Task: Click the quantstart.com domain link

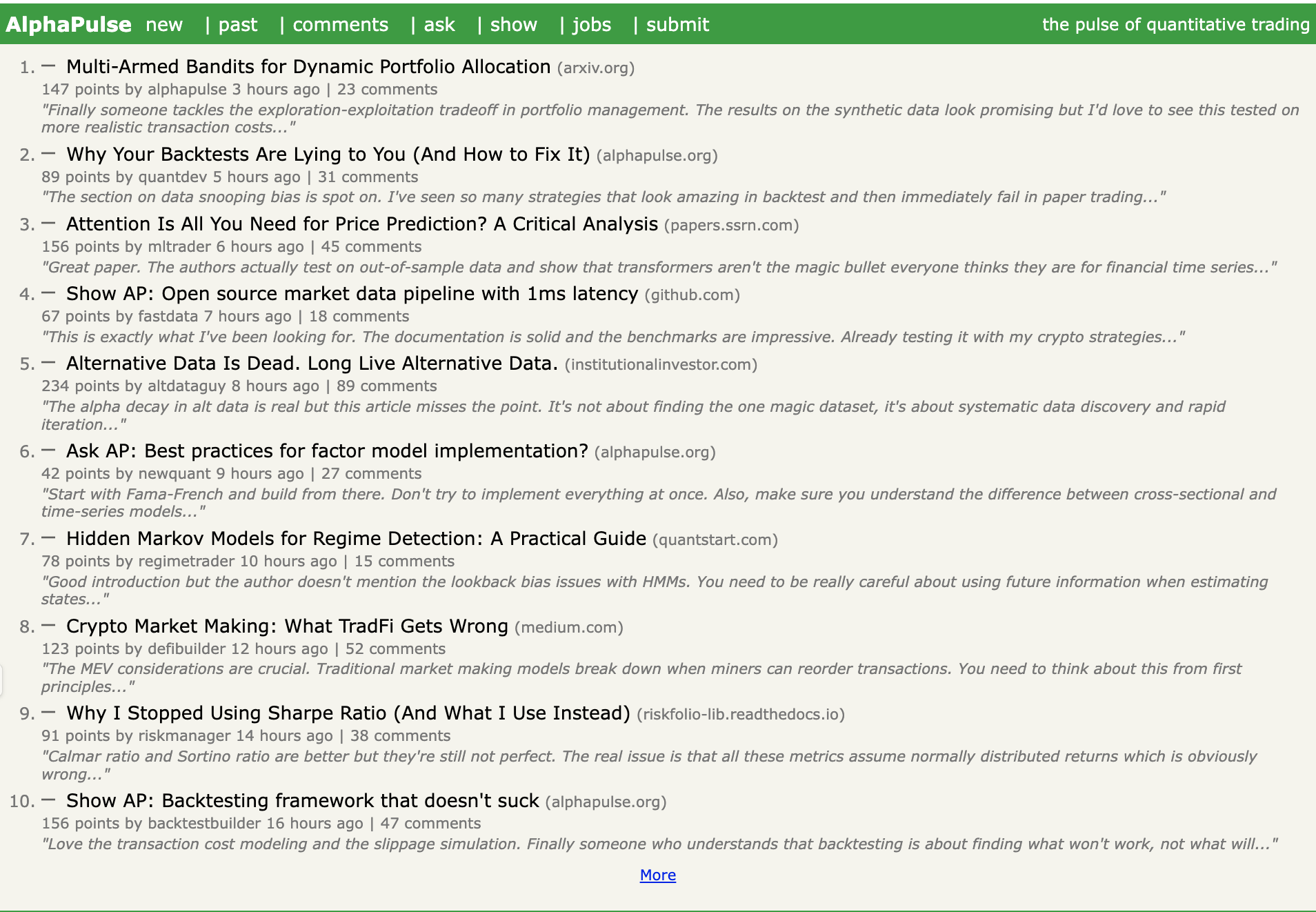Action: point(715,540)
